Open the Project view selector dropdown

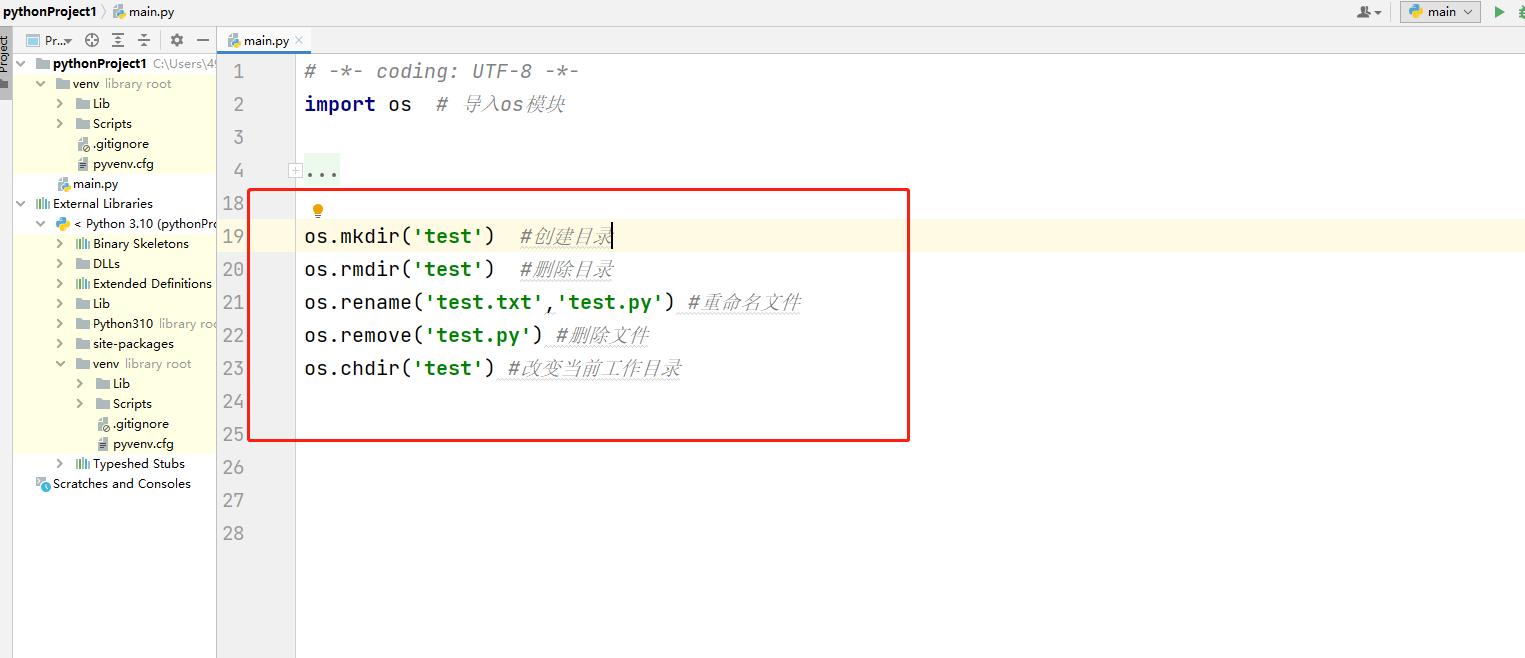49,40
